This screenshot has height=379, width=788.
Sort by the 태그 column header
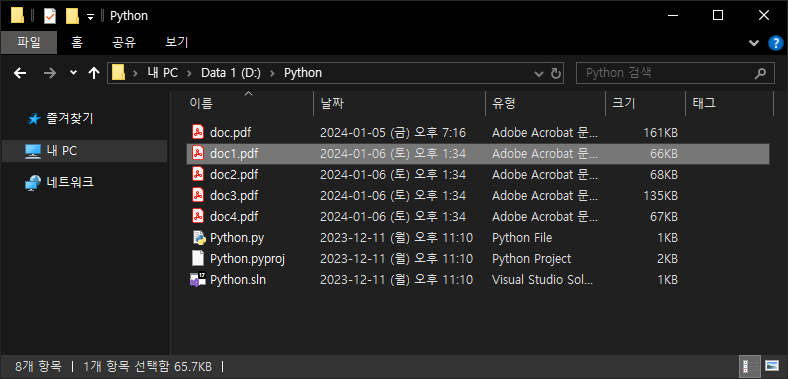coord(729,104)
